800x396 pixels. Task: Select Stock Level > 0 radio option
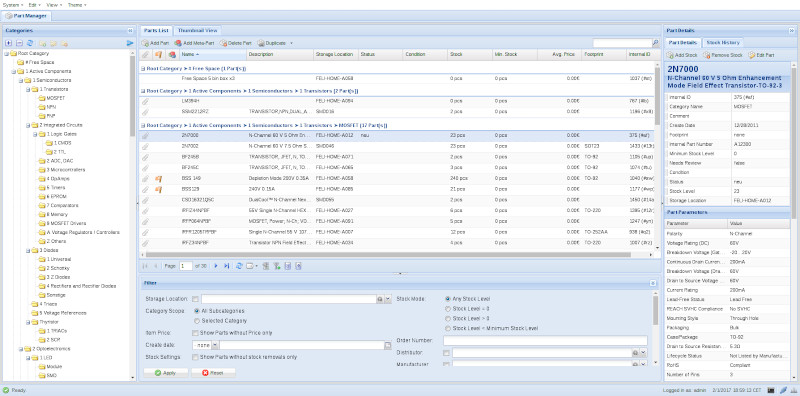point(448,318)
